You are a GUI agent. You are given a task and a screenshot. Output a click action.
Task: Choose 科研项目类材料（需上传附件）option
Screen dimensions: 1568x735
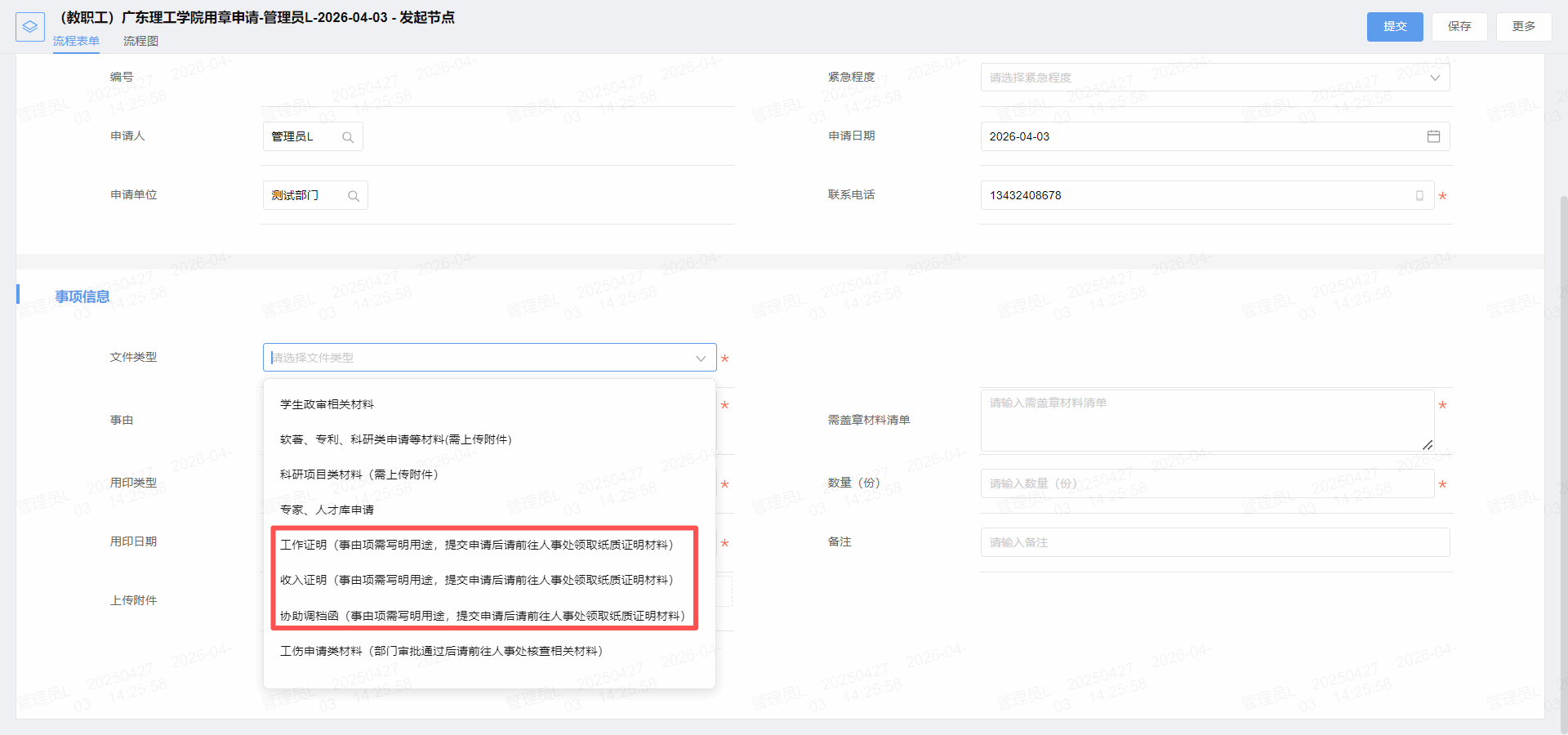coord(489,474)
